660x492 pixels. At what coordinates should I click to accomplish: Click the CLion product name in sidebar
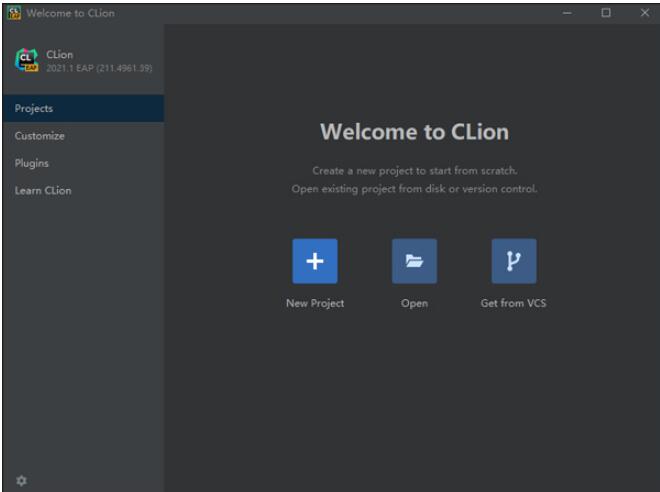60,54
